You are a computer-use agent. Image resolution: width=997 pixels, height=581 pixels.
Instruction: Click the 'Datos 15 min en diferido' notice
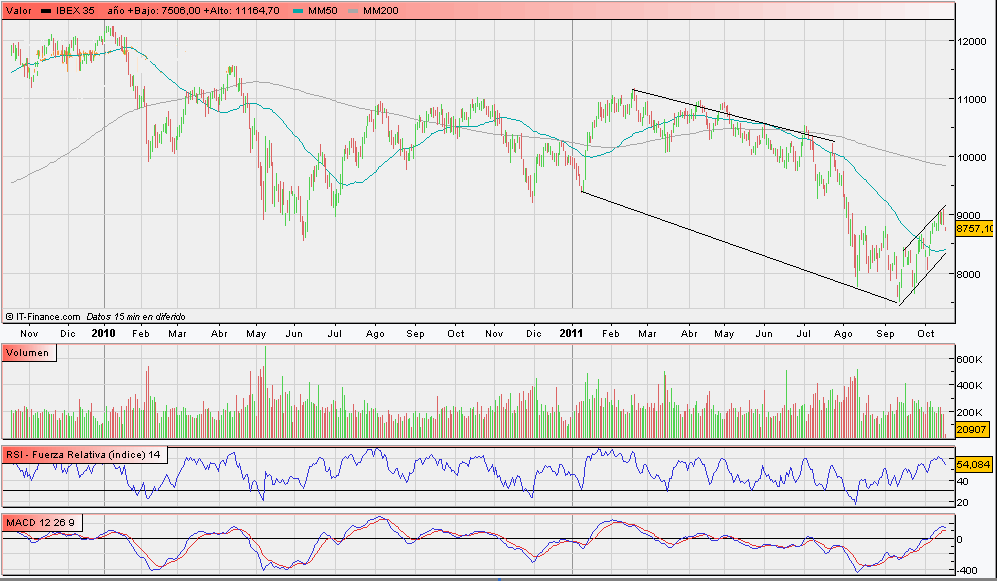point(135,317)
